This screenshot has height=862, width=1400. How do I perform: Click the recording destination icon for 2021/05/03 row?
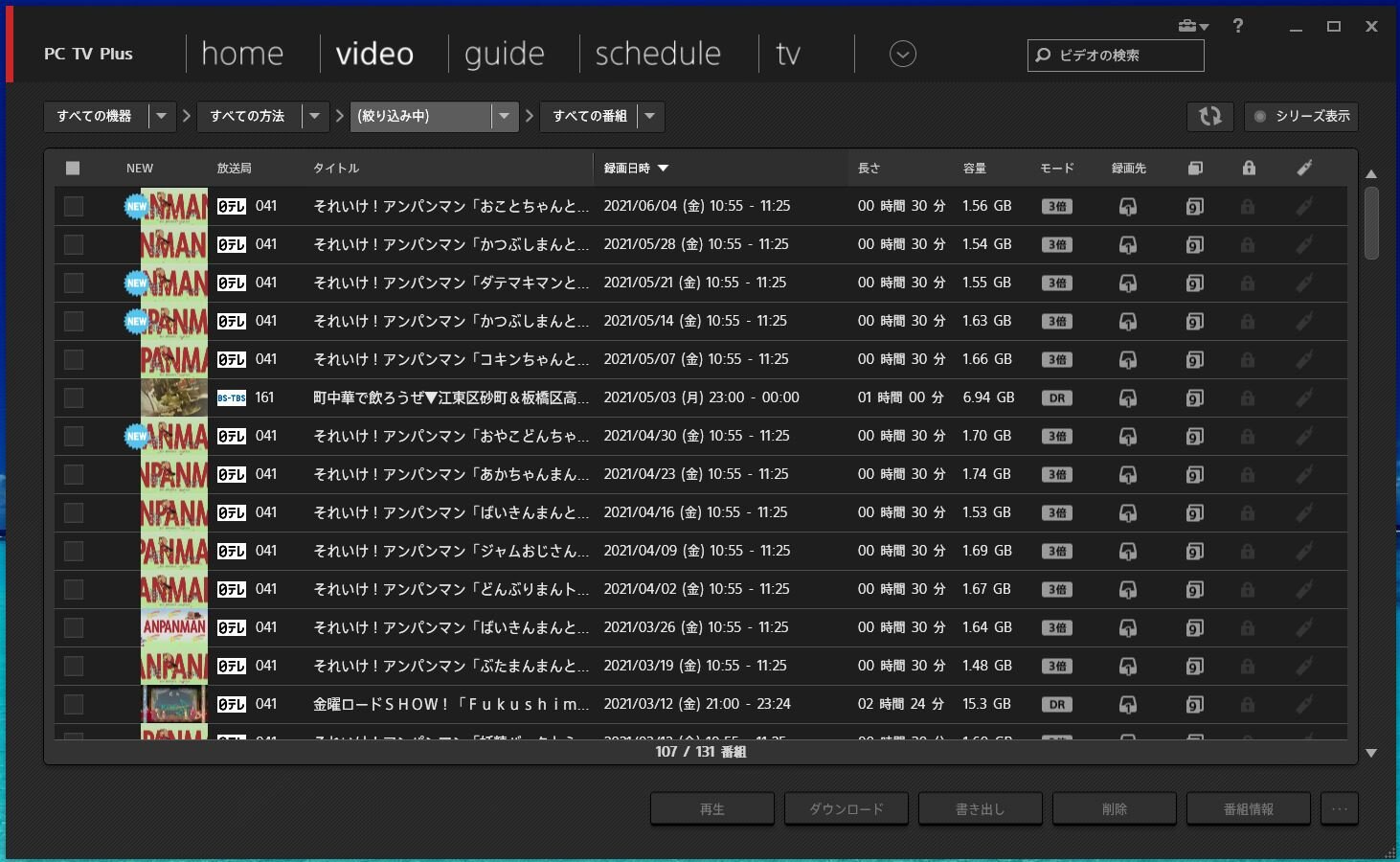tap(1128, 398)
